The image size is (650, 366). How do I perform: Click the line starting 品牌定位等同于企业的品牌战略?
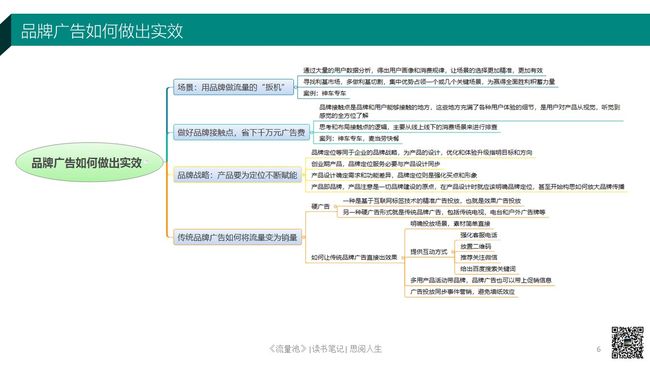422,153
